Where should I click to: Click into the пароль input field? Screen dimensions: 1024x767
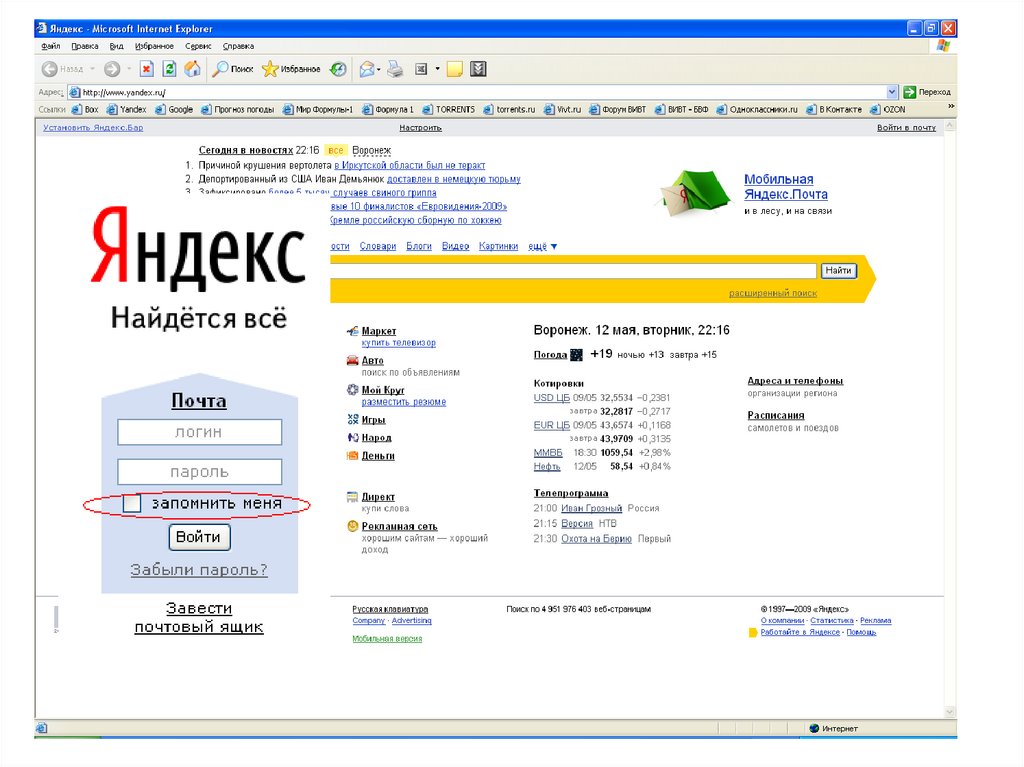point(199,472)
